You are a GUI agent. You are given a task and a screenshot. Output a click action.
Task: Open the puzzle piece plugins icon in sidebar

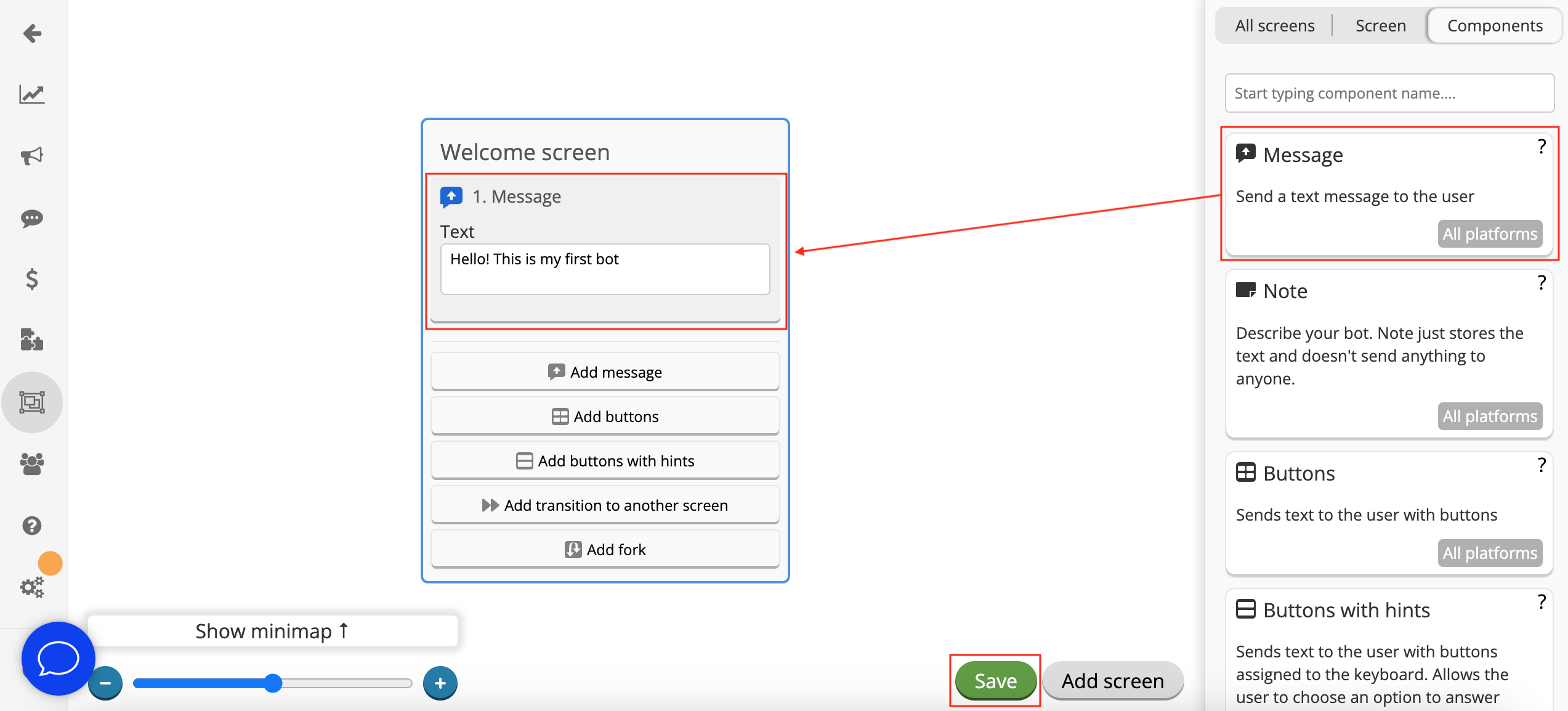[x=32, y=339]
